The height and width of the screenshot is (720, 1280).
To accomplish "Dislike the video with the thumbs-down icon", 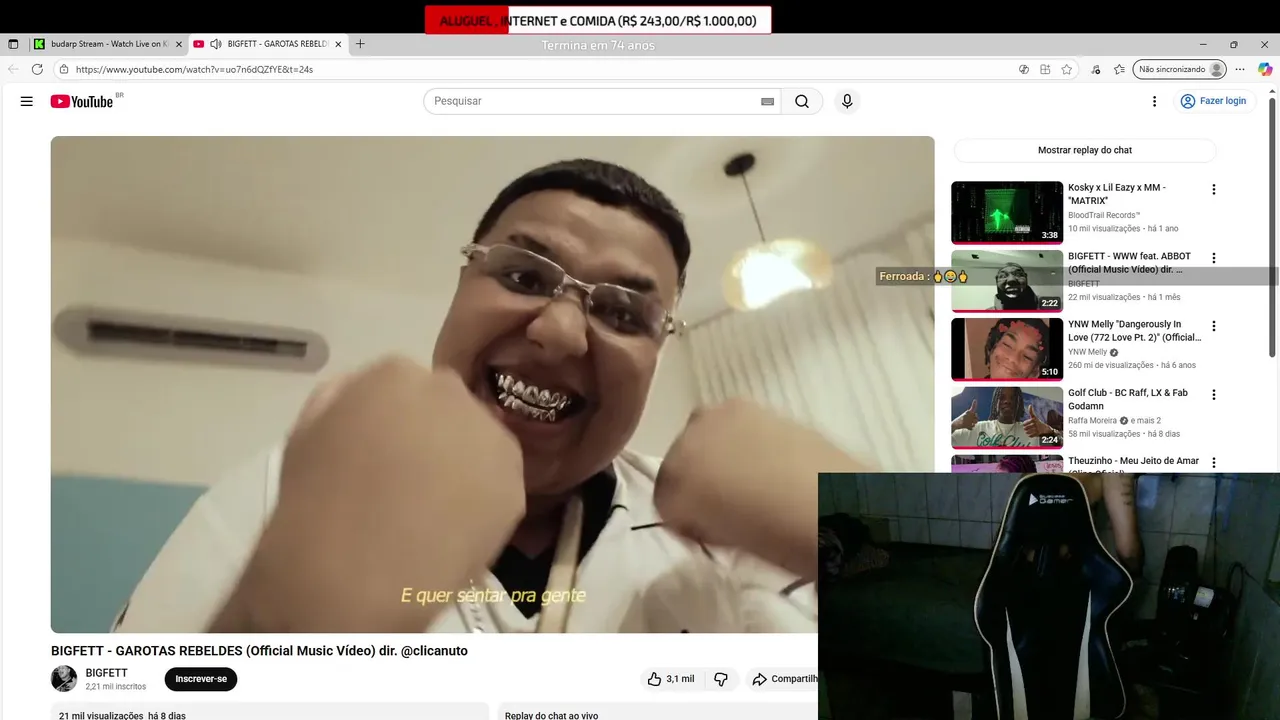I will click(x=721, y=679).
